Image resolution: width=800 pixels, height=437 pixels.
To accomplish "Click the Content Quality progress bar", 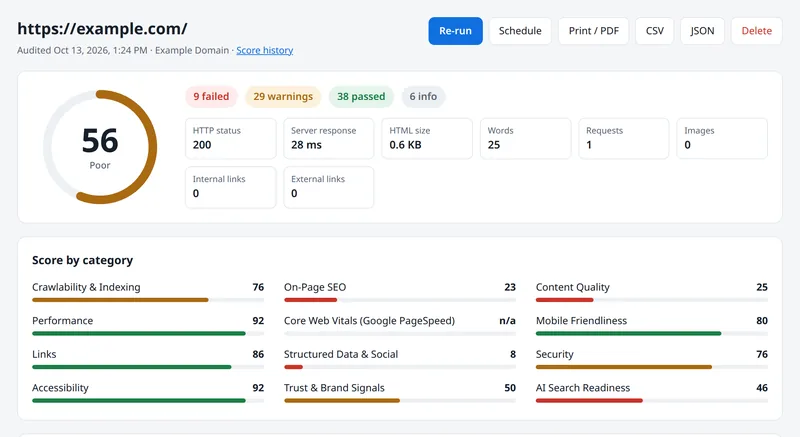I will tap(652, 300).
